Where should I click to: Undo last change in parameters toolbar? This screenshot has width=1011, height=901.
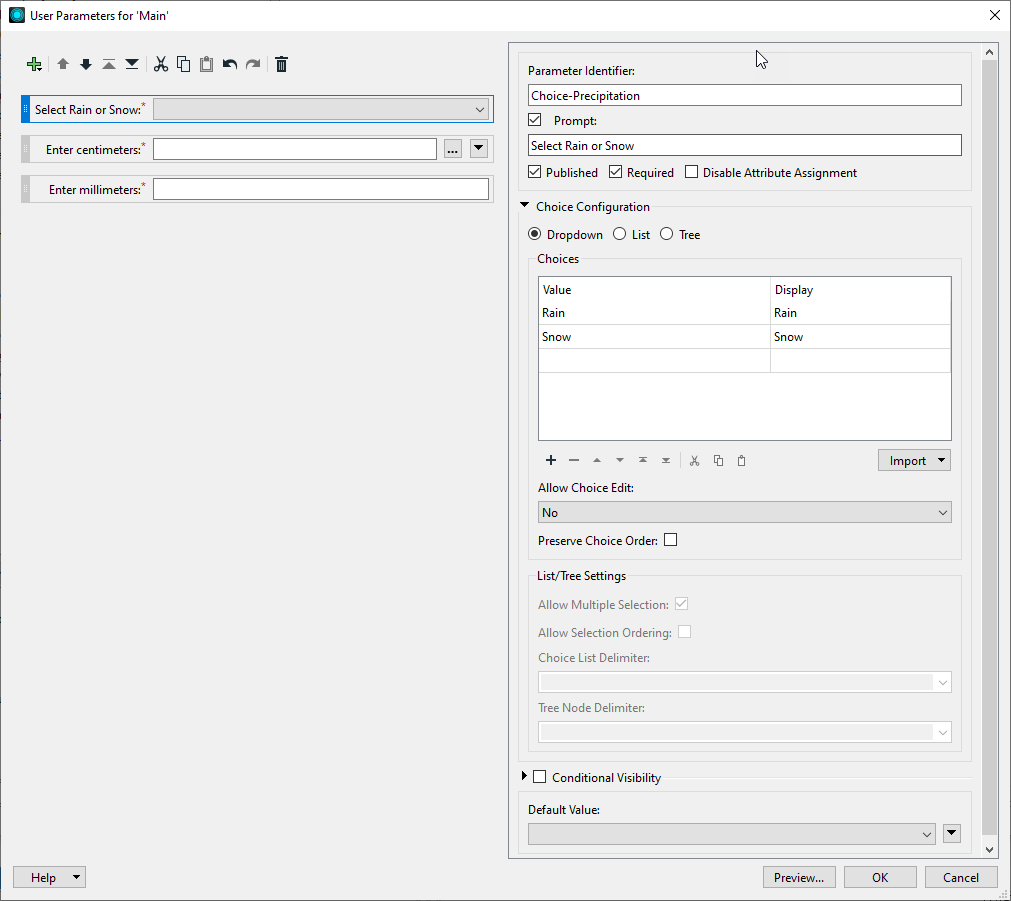(230, 64)
